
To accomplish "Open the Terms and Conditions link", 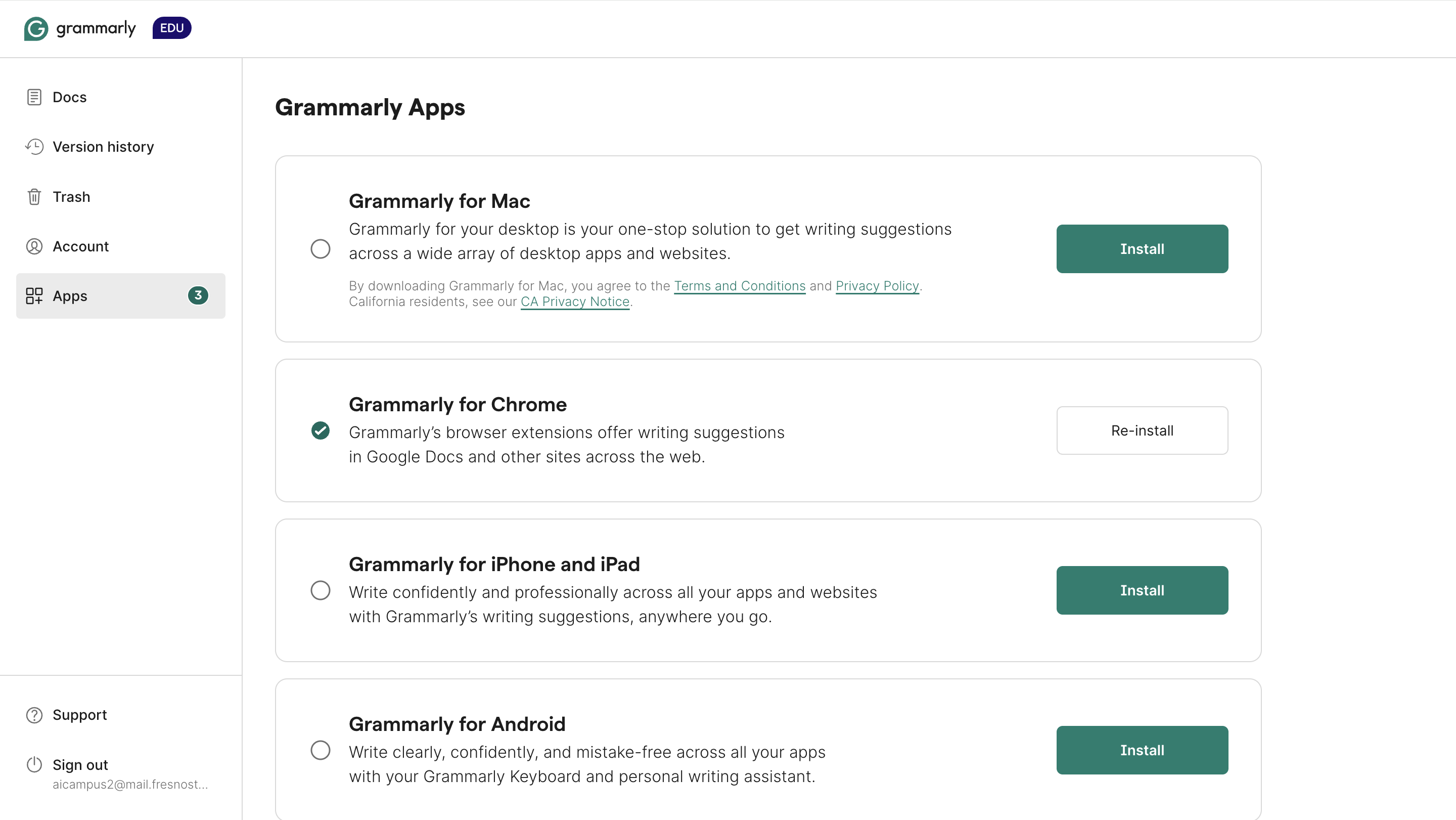I will click(739, 286).
